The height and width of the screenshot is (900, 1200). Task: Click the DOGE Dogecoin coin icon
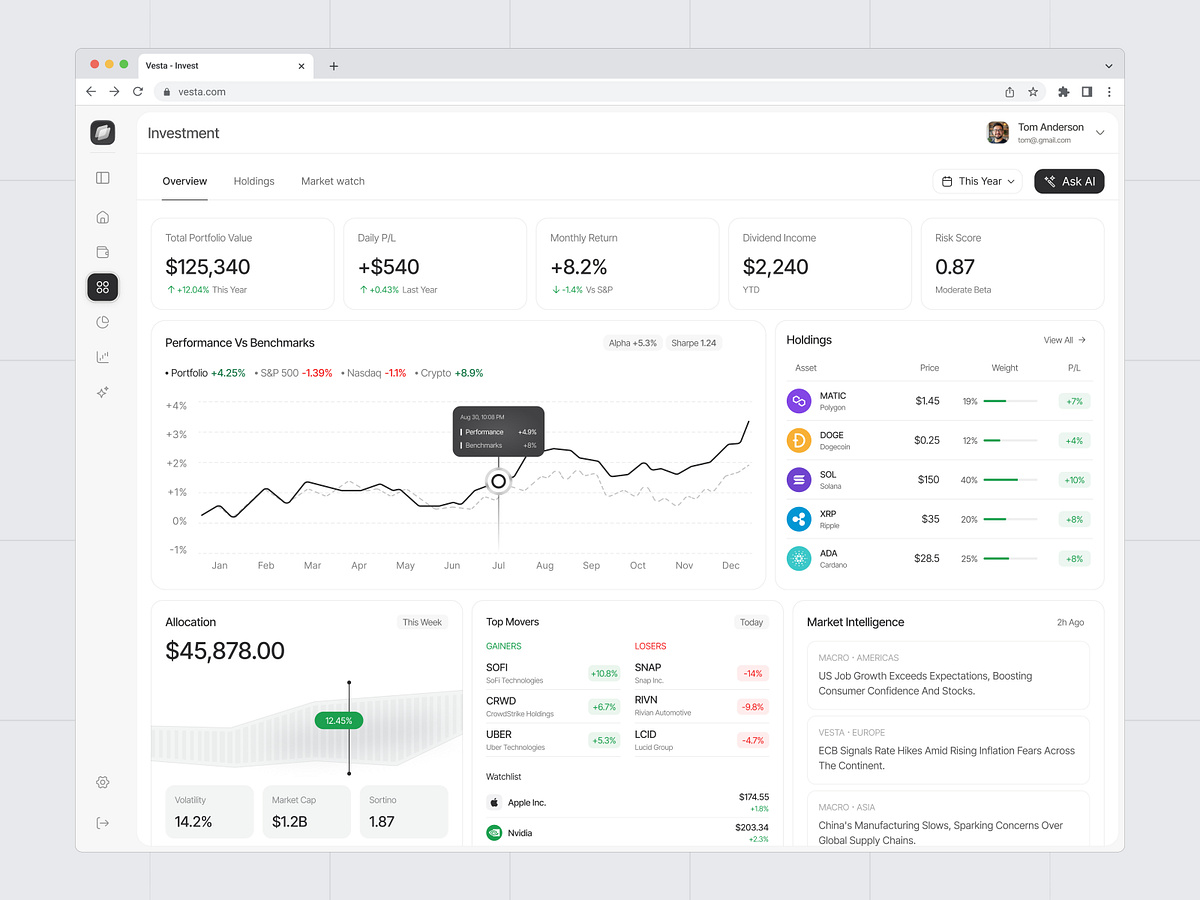point(798,440)
